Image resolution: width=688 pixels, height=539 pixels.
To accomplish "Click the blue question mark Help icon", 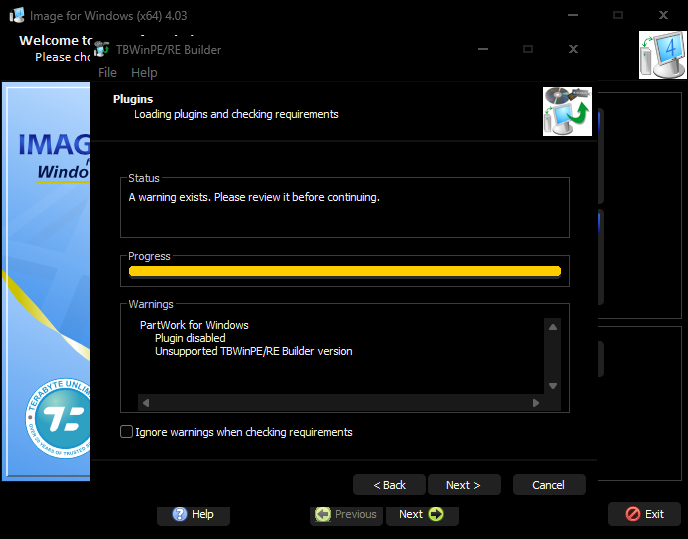I will point(180,514).
